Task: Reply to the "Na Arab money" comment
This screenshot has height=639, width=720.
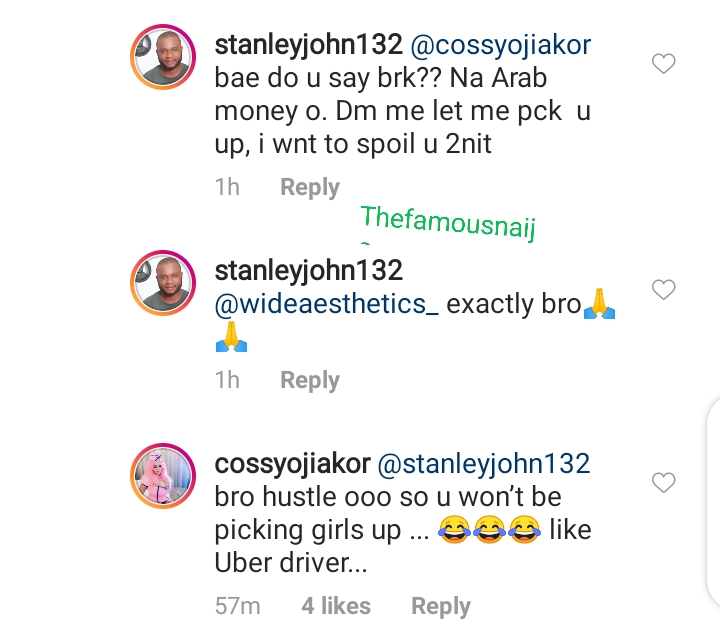Action: coord(309,187)
